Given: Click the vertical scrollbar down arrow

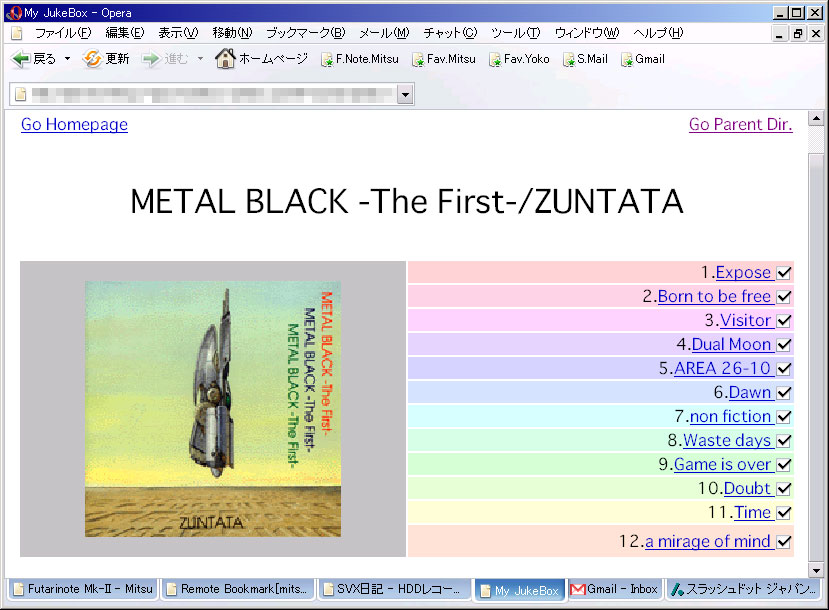Looking at the screenshot, I should [816, 569].
